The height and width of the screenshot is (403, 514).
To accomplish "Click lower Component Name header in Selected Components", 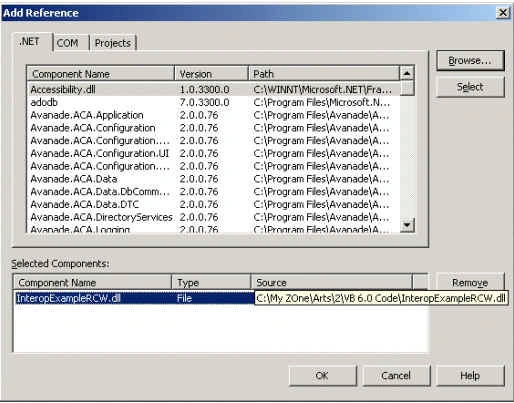I will (x=92, y=283).
